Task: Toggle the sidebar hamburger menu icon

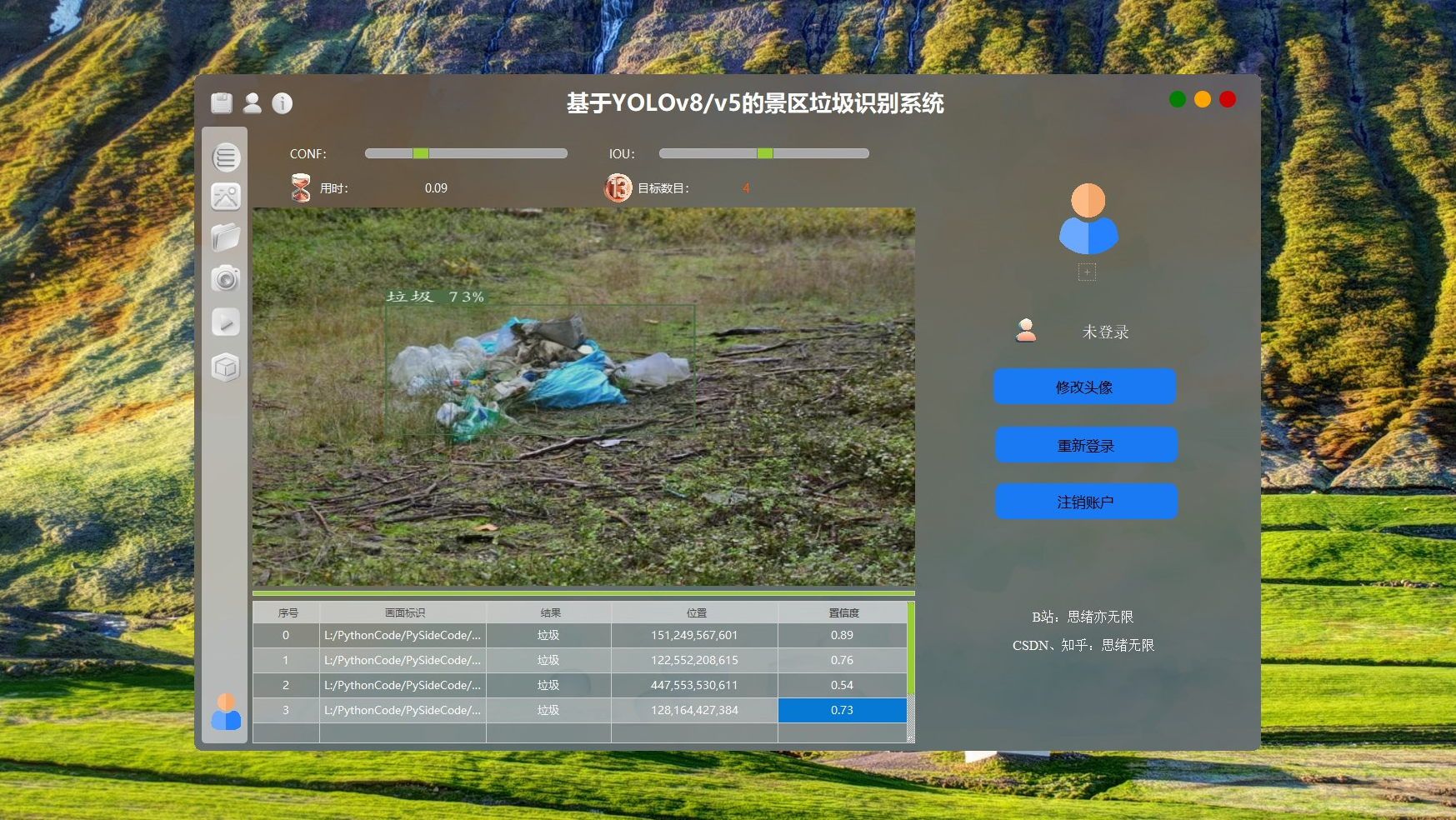Action: tap(226, 157)
